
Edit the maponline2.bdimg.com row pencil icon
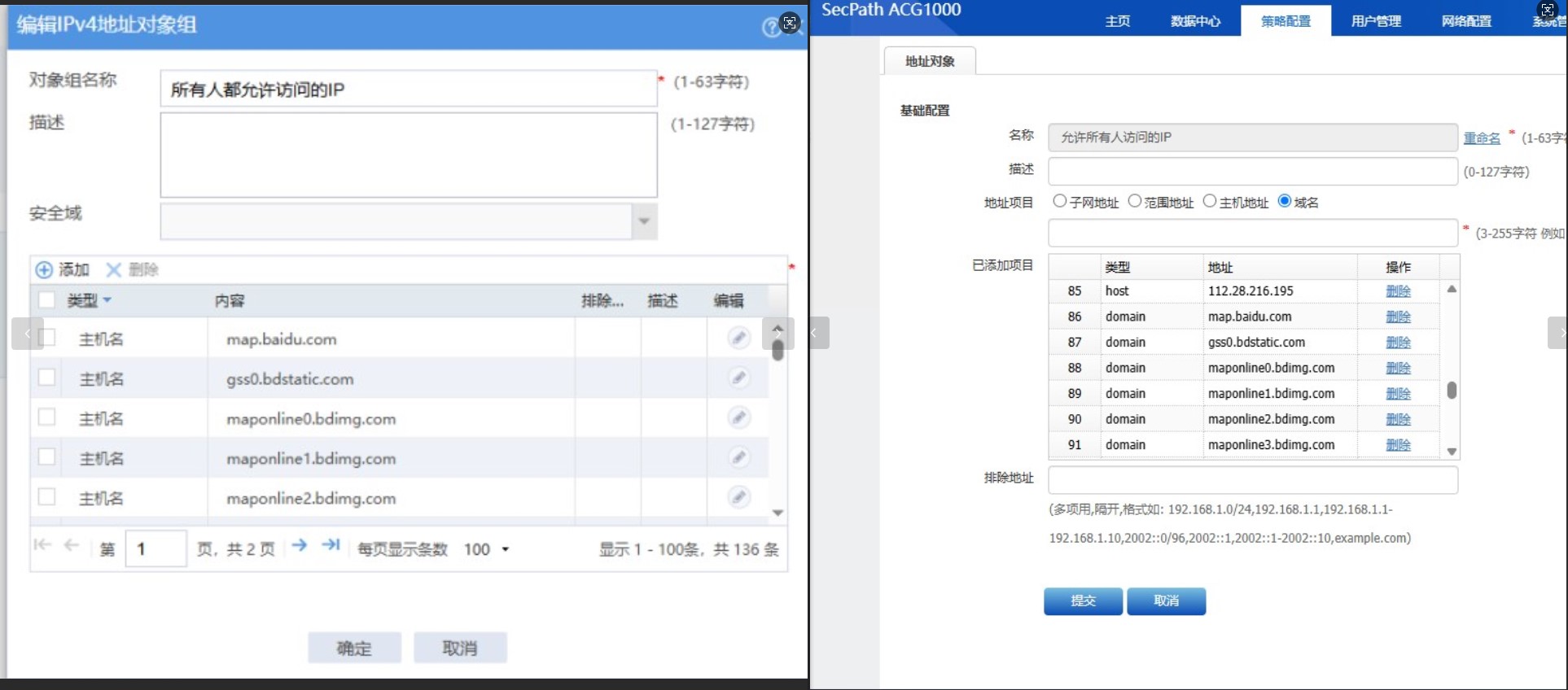tap(738, 496)
